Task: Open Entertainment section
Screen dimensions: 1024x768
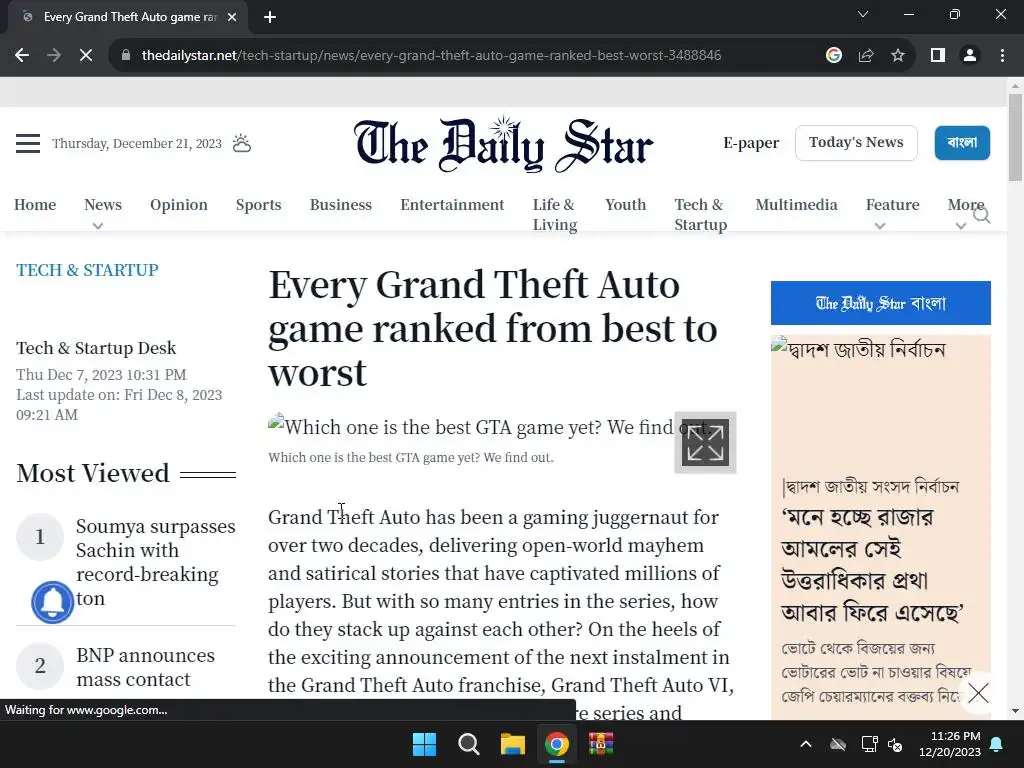Action: (x=452, y=204)
